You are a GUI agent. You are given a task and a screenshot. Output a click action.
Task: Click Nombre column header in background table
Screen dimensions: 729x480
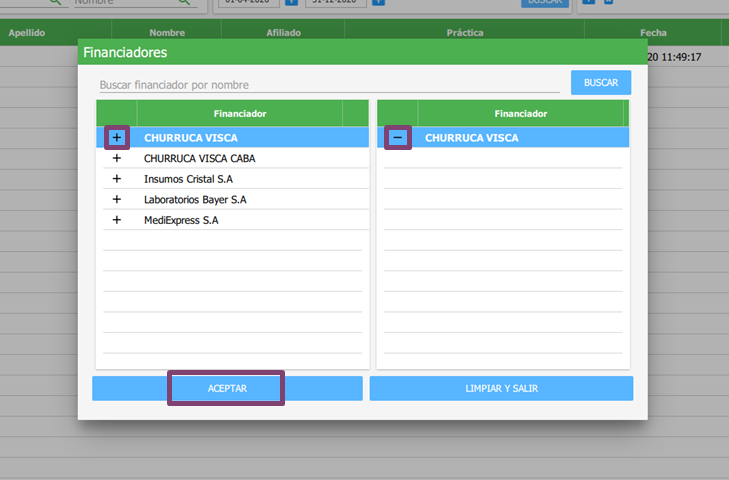tap(167, 33)
